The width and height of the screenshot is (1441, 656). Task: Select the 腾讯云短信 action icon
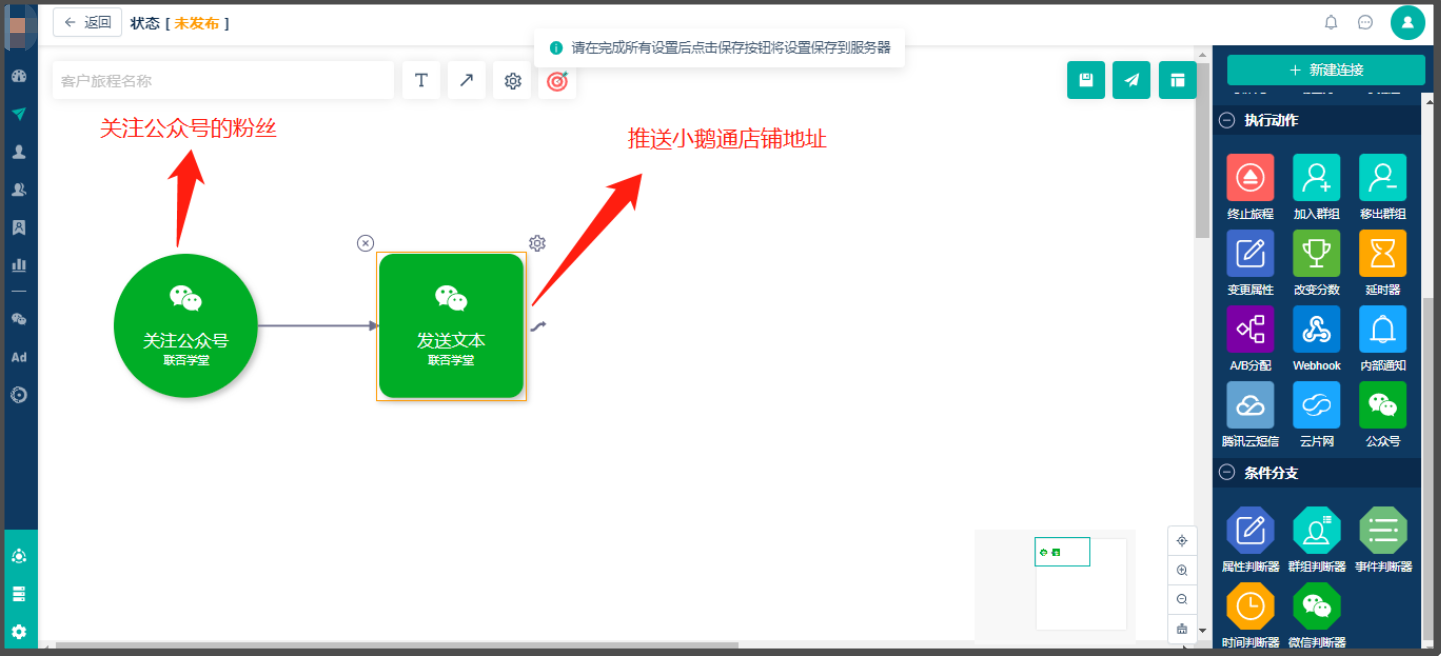pyautogui.click(x=1250, y=405)
